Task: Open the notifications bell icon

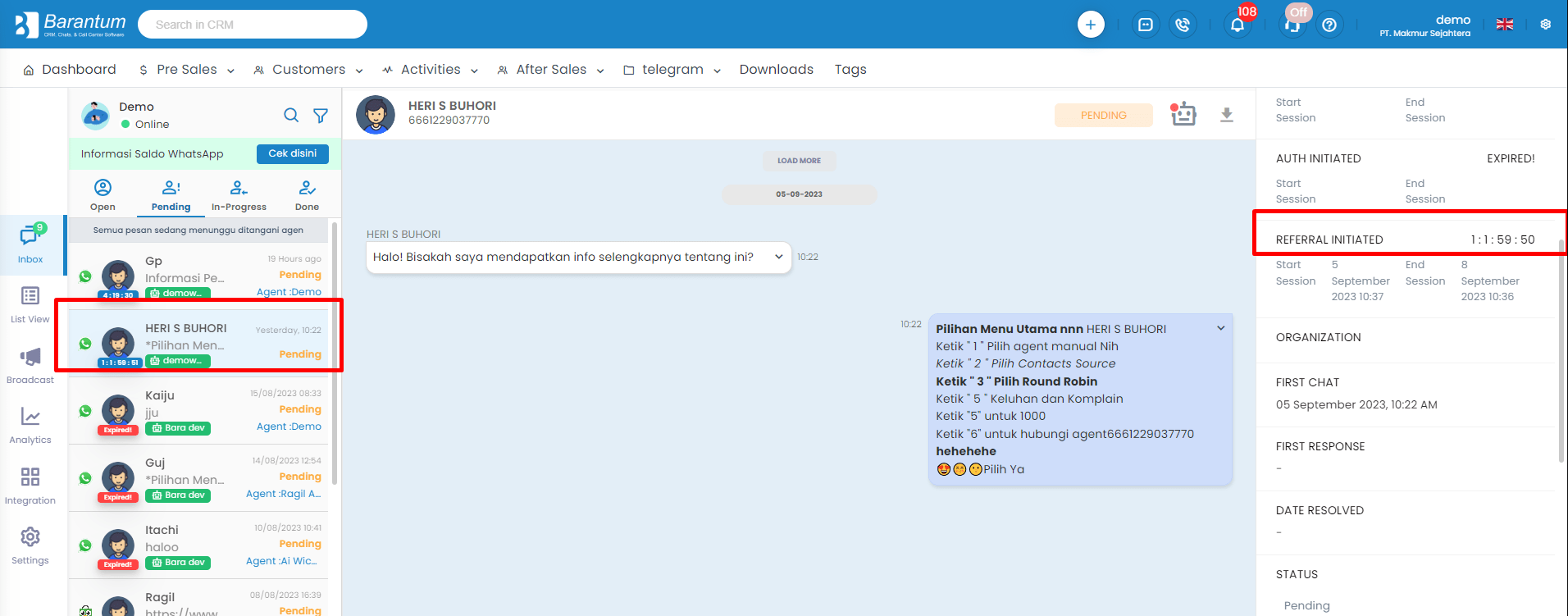Action: (1238, 25)
